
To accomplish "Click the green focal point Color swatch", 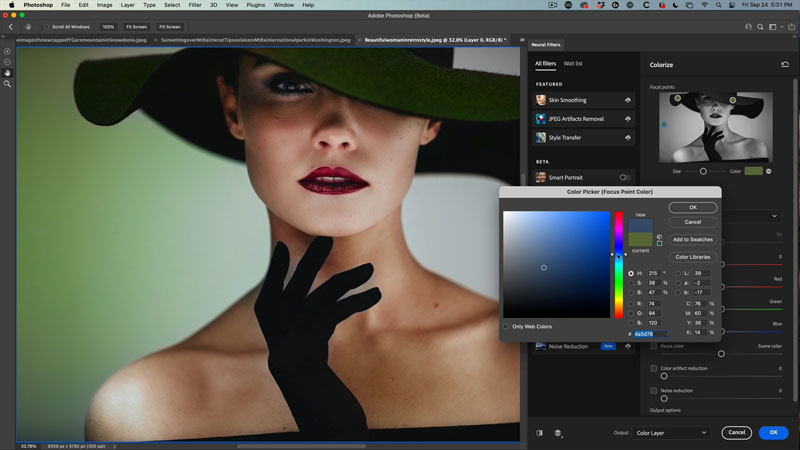I will (753, 171).
